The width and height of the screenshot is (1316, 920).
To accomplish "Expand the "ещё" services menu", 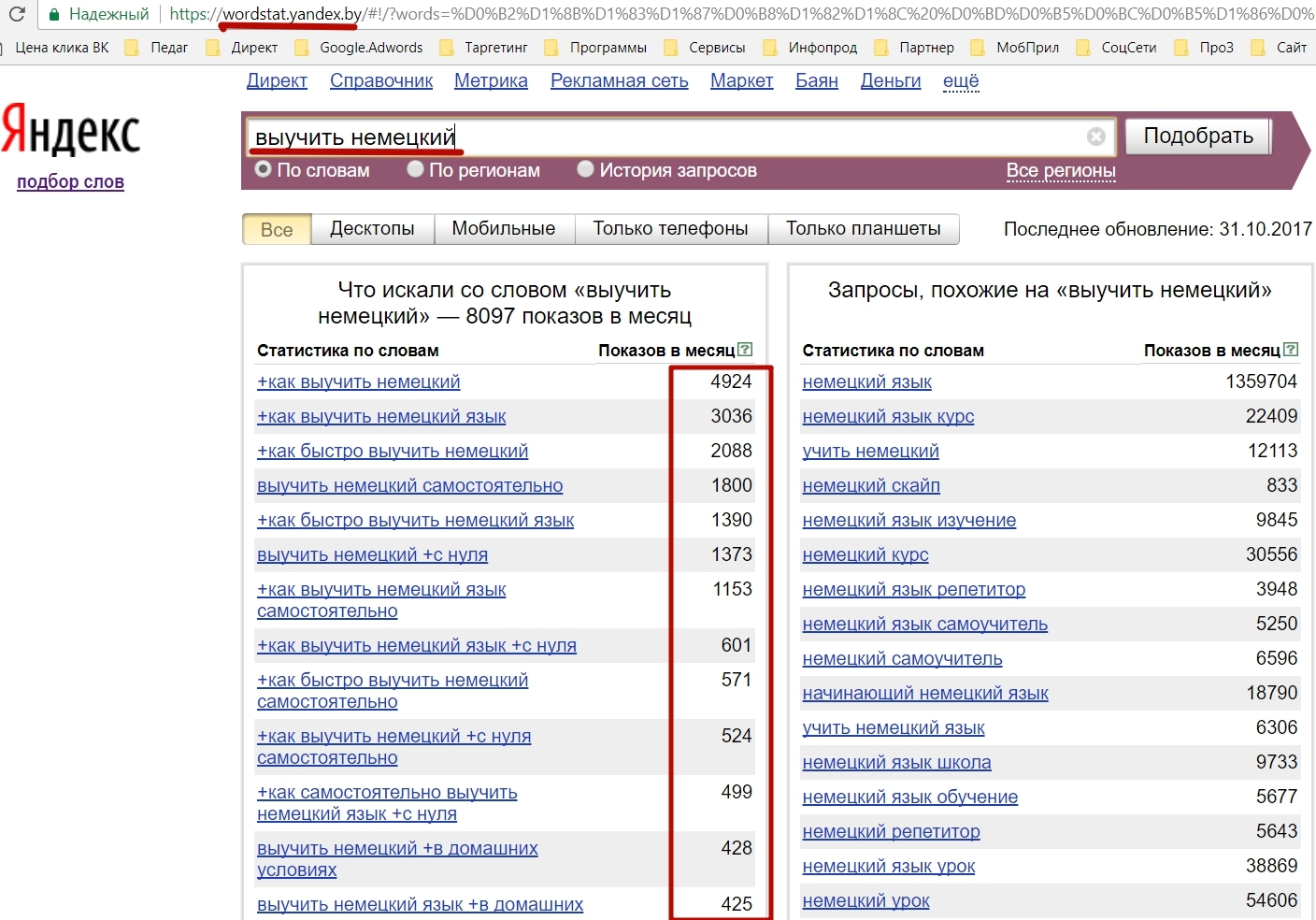I will (x=961, y=80).
